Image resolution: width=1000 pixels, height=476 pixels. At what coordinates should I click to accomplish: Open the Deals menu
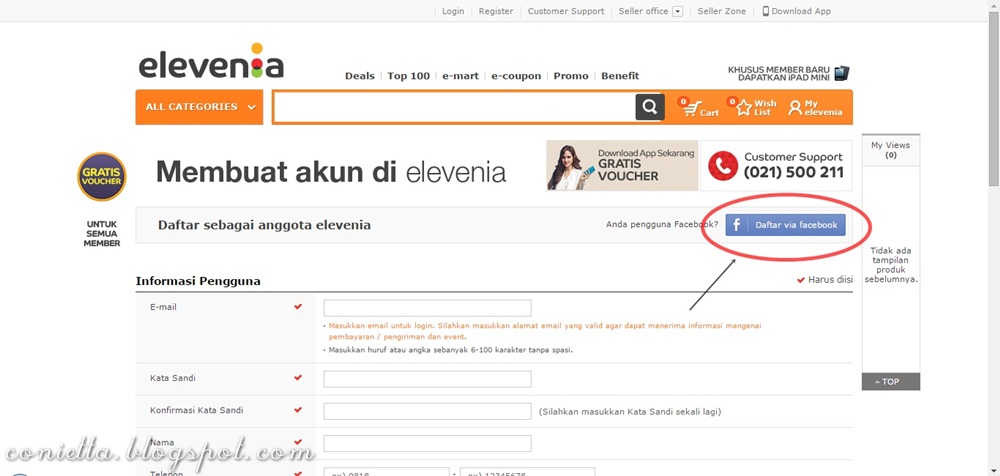coord(360,76)
